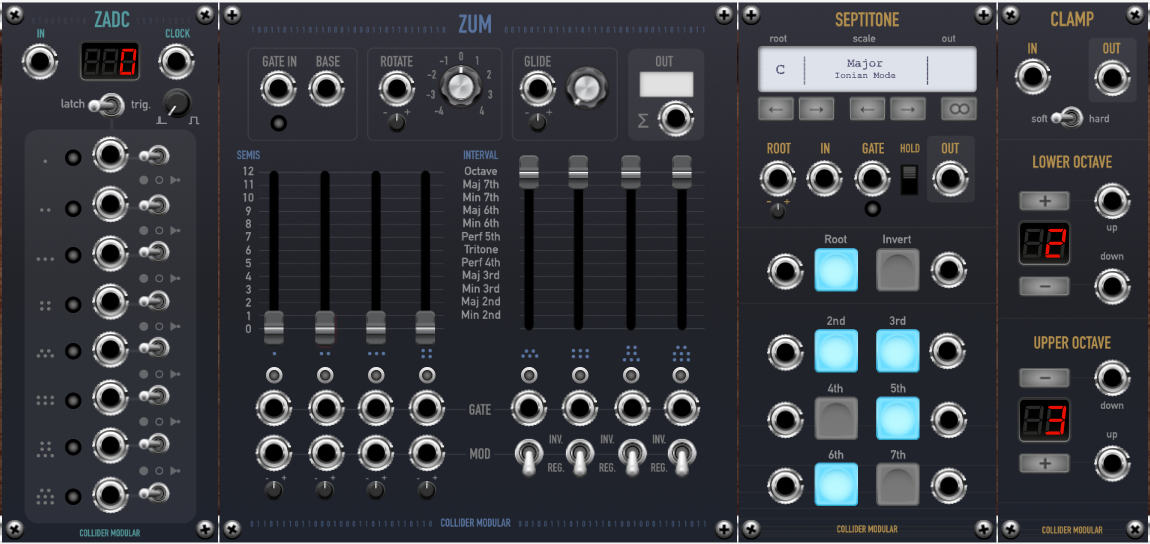The height and width of the screenshot is (544, 1150).
Task: Click Septitone root right arrow button
Action: (x=816, y=109)
